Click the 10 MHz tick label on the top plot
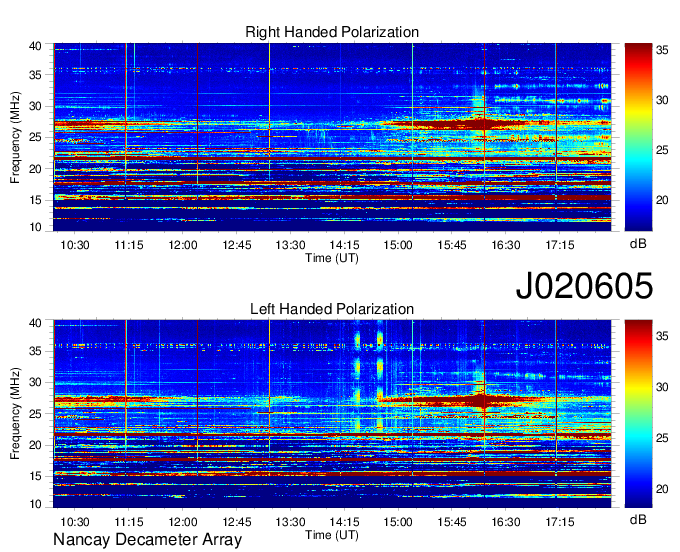 coord(35,227)
